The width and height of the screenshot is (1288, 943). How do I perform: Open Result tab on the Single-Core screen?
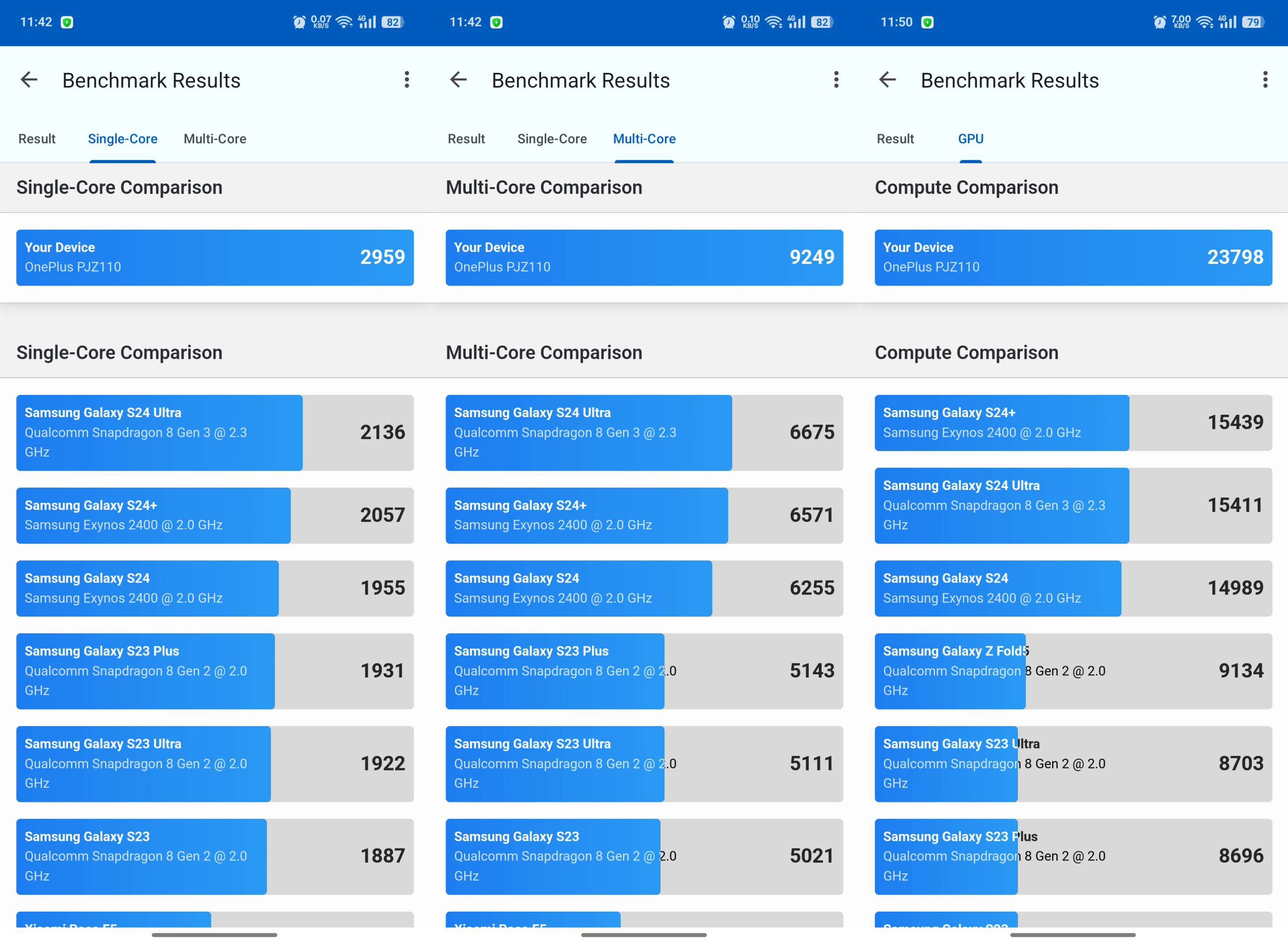(37, 139)
